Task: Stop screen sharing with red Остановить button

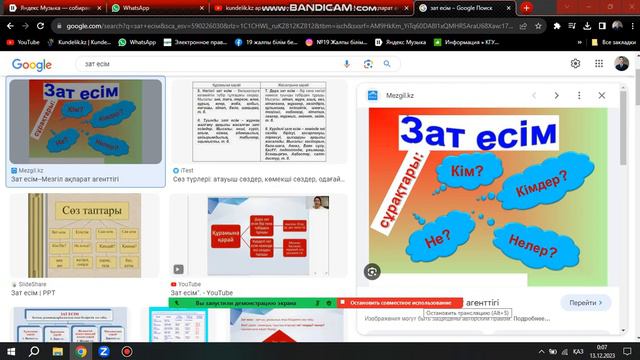Action: point(400,302)
